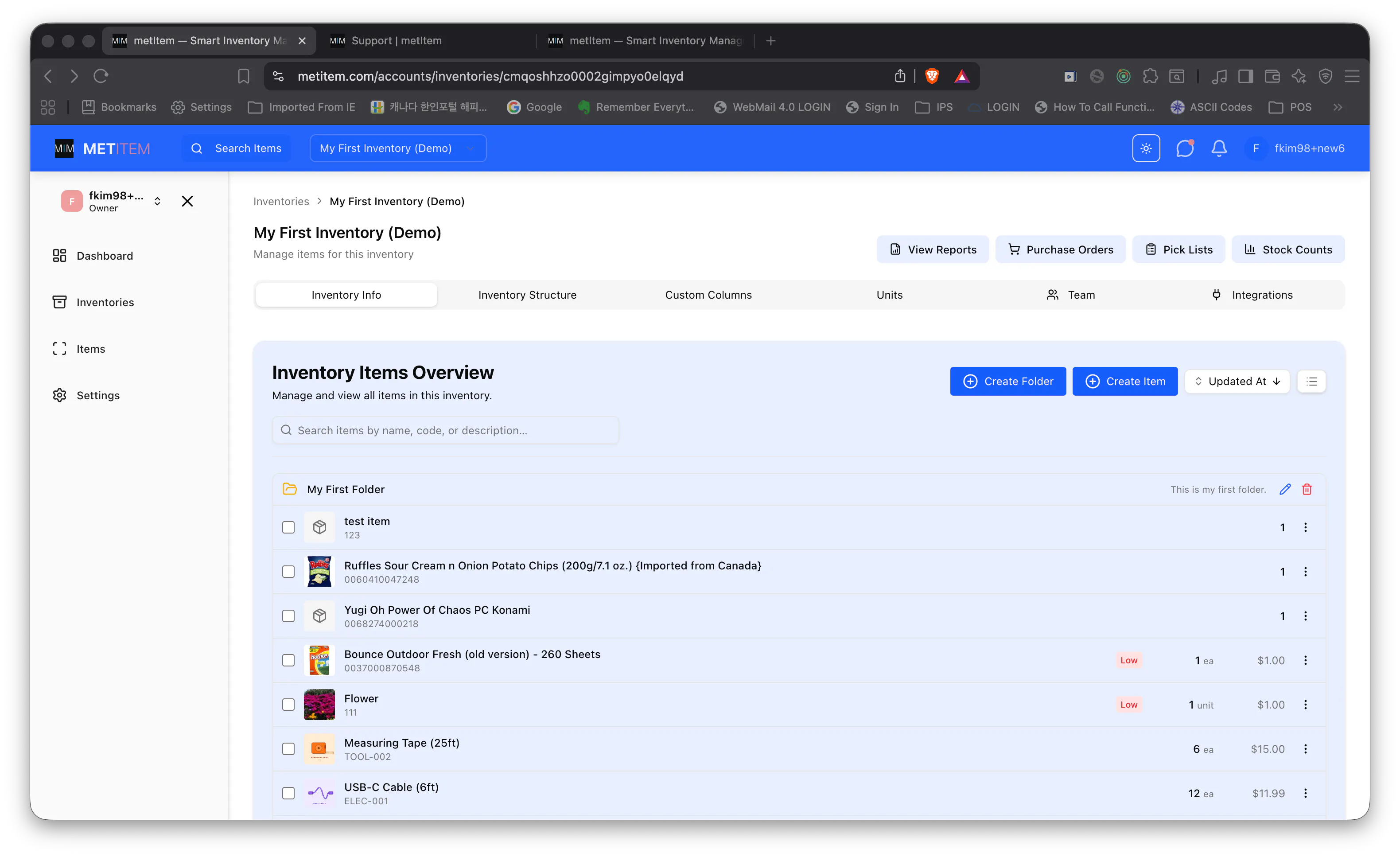
Task: Open the browser extensions puzzle icon
Action: [x=1150, y=76]
